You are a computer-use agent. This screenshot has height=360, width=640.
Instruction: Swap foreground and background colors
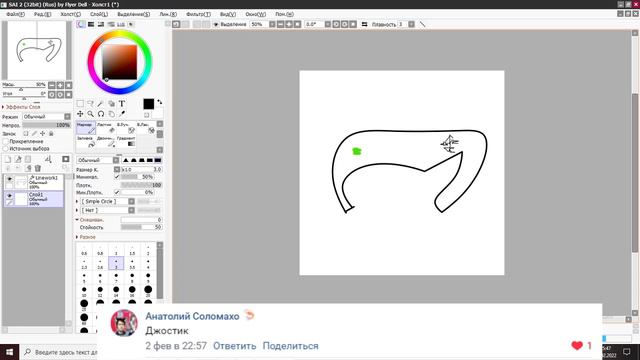pyautogui.click(x=160, y=102)
